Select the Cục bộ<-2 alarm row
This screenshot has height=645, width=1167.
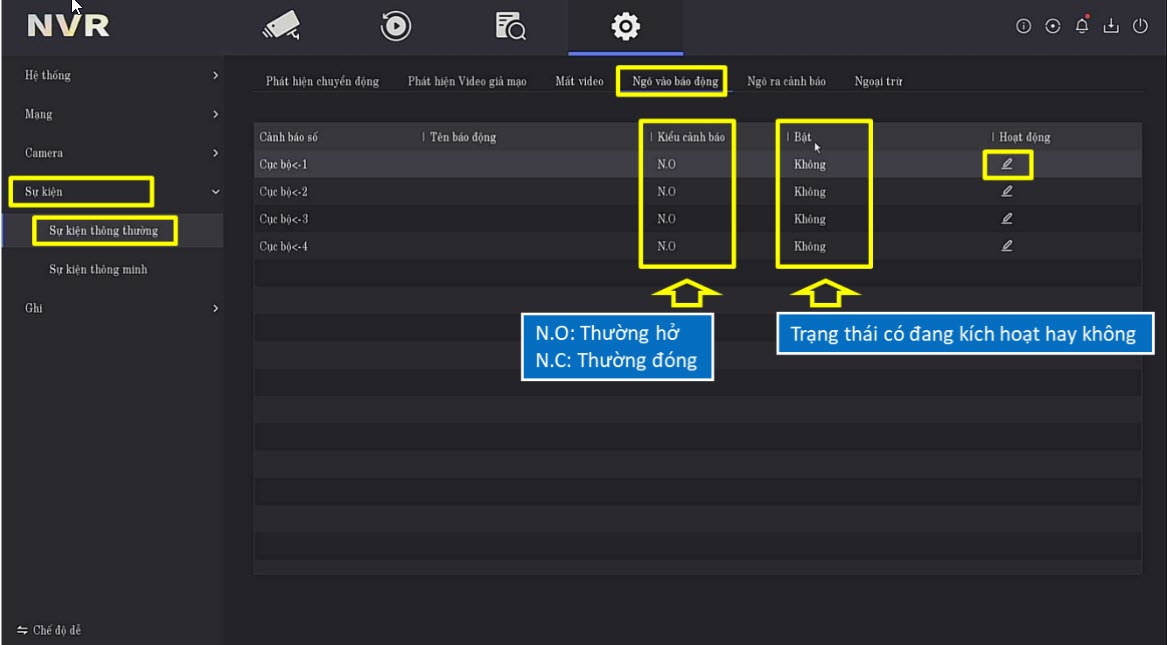click(284, 192)
